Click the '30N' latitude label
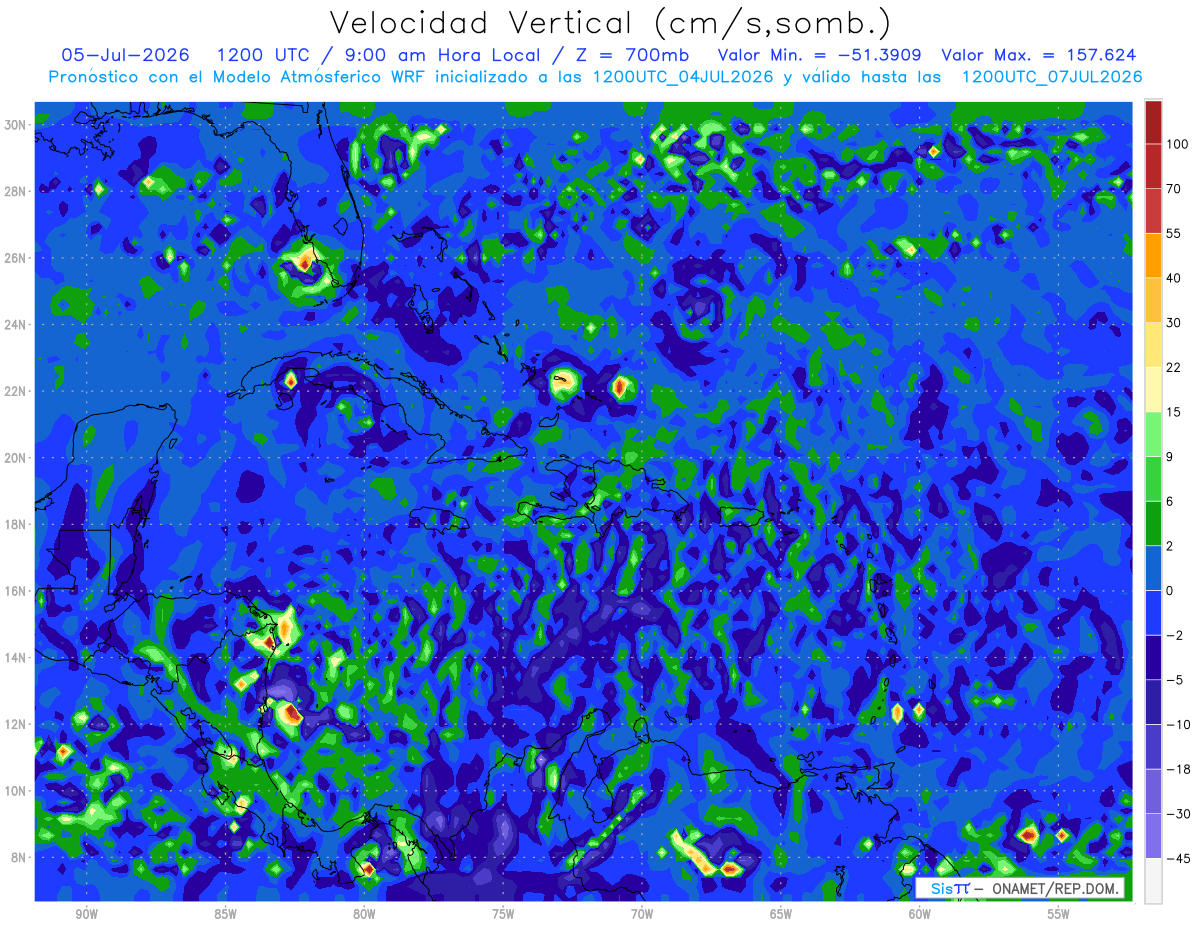 pos(17,125)
